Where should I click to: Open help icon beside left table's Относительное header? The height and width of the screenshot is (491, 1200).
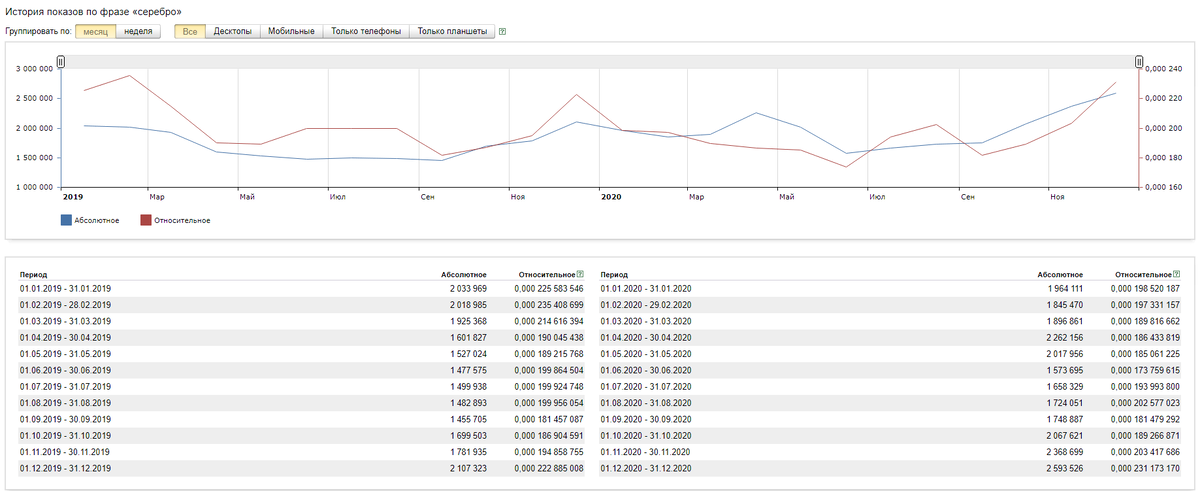[580, 273]
